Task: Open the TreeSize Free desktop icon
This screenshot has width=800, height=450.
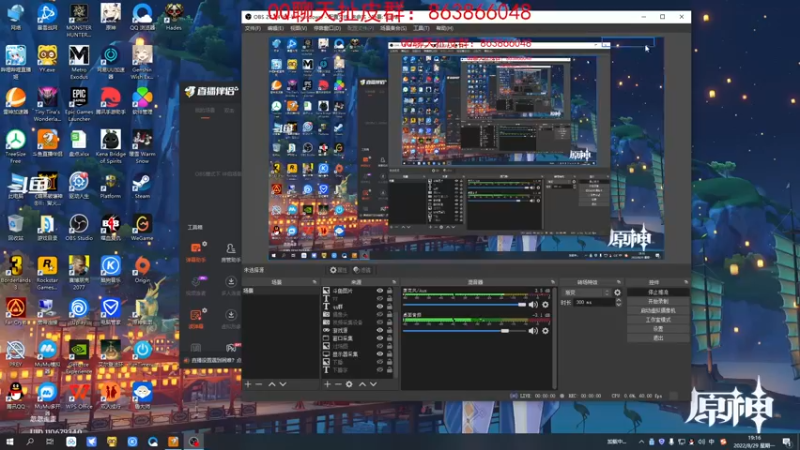Action: pos(15,146)
